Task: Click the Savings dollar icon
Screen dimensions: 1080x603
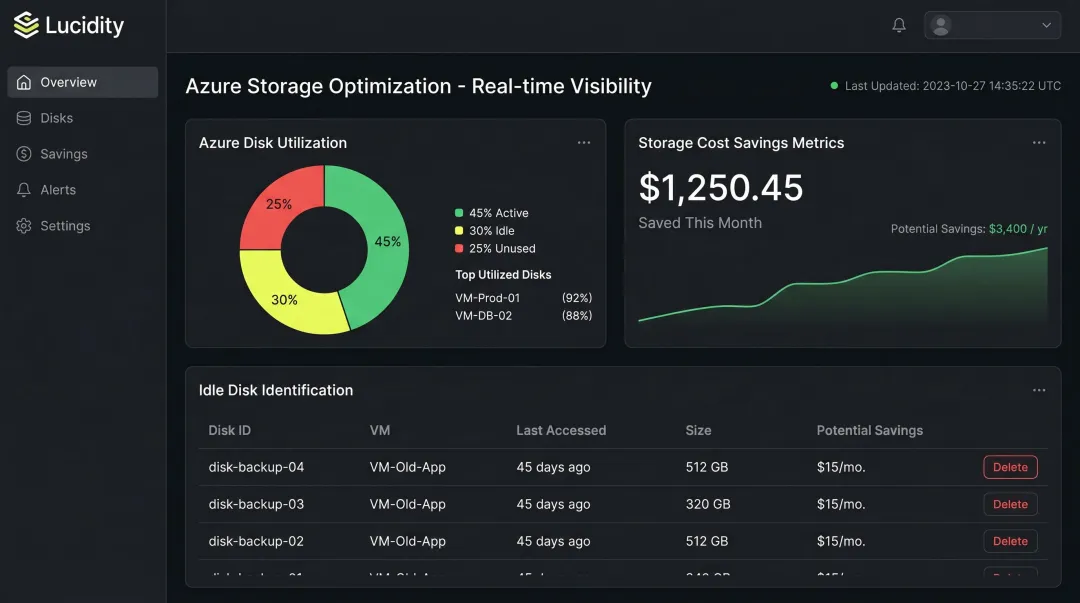Action: pos(24,154)
